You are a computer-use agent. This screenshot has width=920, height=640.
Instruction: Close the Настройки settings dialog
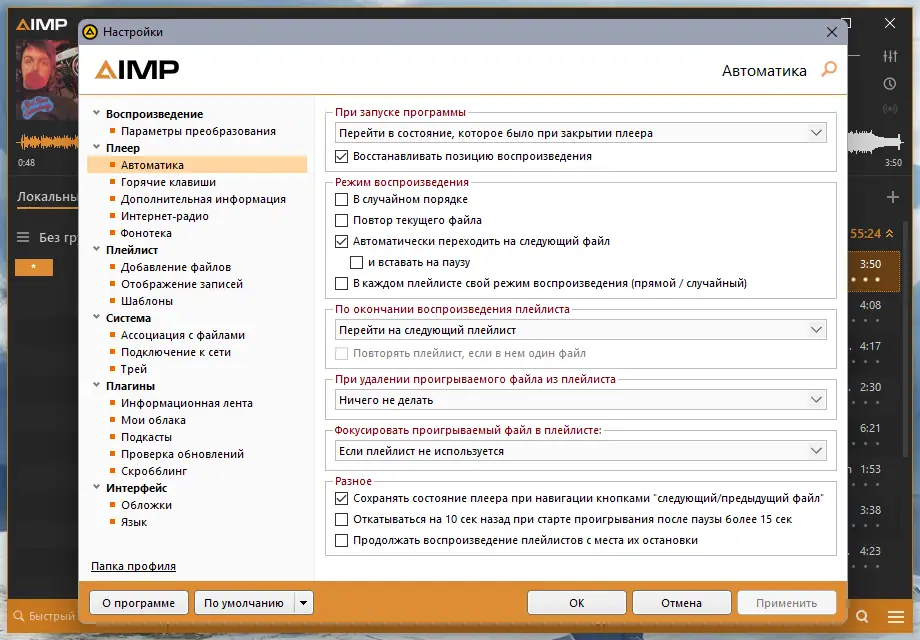point(832,32)
